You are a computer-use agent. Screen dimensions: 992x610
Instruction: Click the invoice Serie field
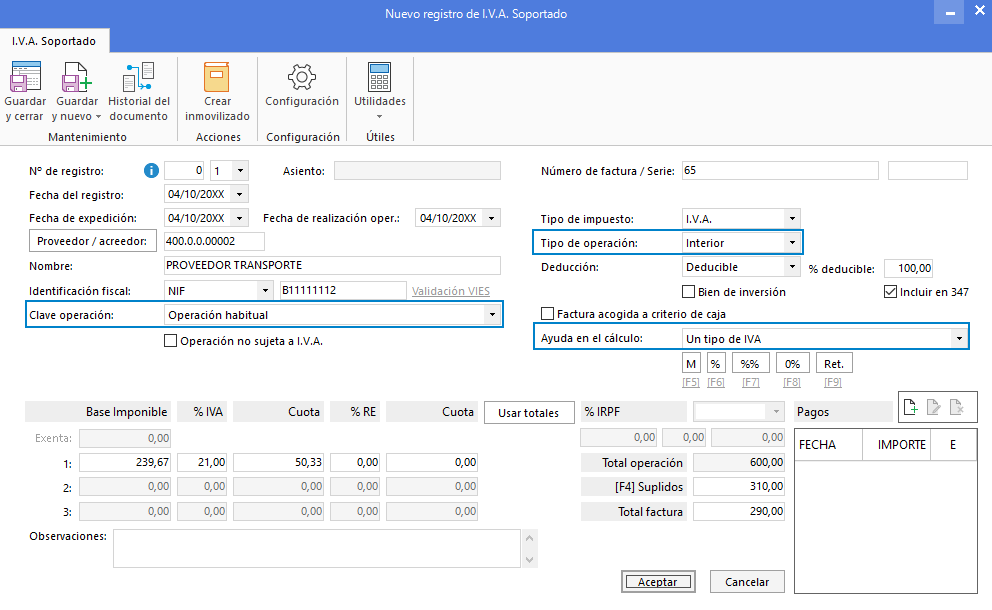[927, 171]
